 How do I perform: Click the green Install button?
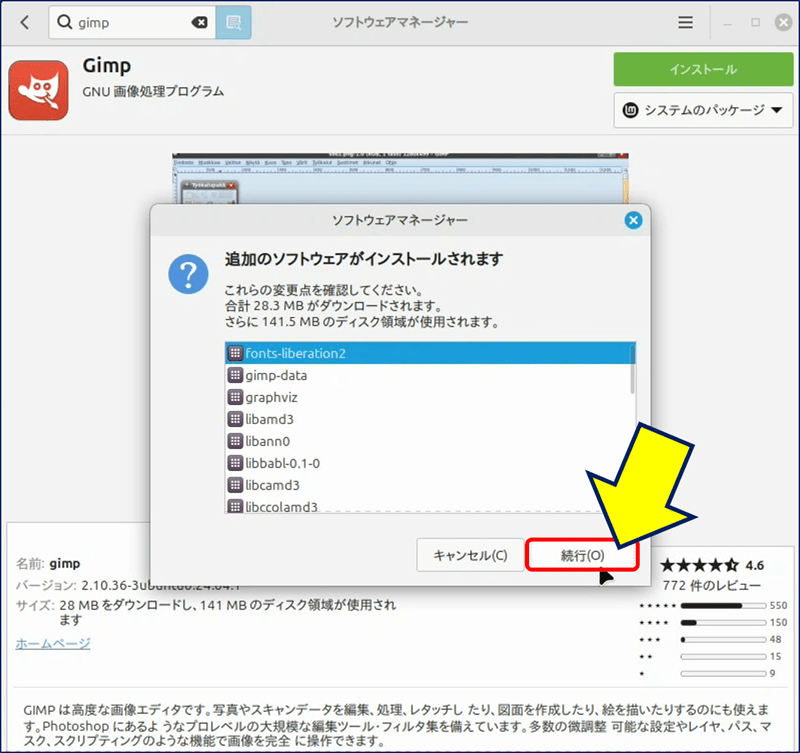[703, 69]
